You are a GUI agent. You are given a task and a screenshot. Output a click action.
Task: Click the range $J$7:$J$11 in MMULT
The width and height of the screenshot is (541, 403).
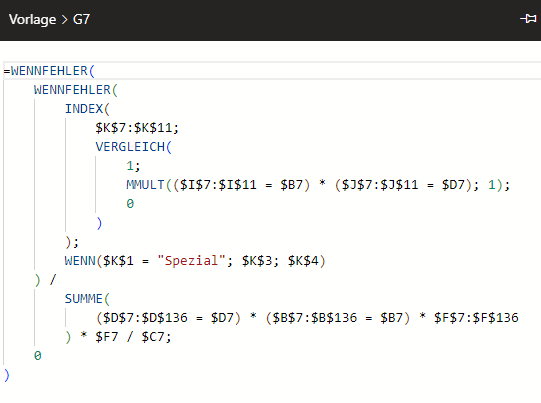(x=380, y=185)
